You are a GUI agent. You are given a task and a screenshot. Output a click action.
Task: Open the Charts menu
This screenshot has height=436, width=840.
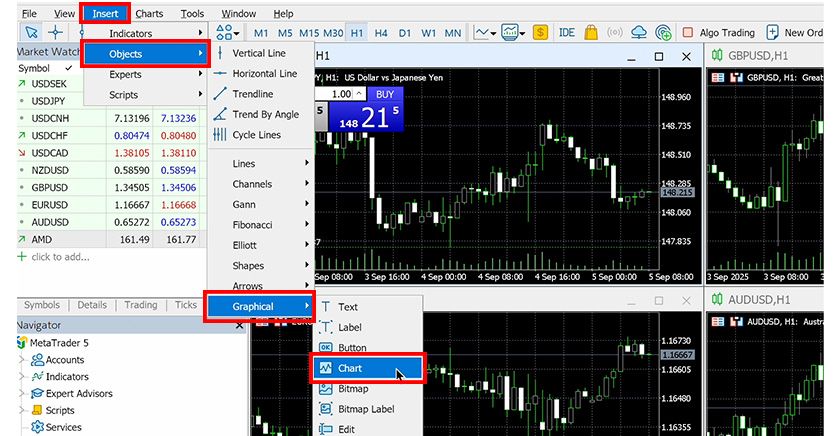tap(149, 14)
